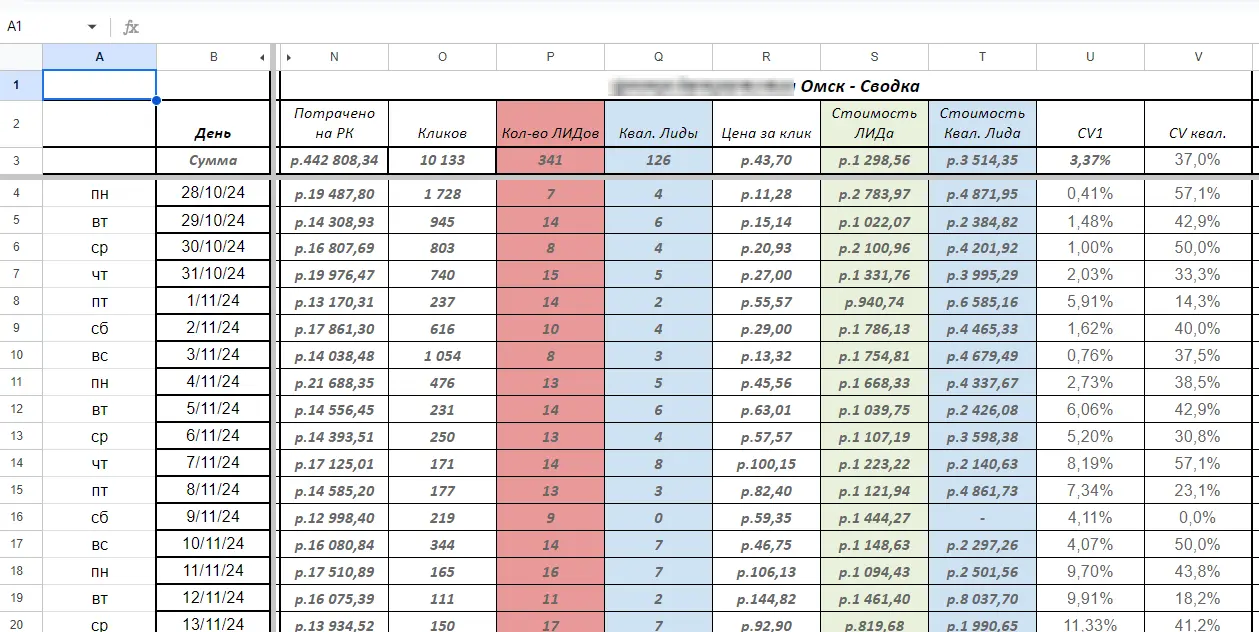Click the Name box showing A1

click(45, 27)
